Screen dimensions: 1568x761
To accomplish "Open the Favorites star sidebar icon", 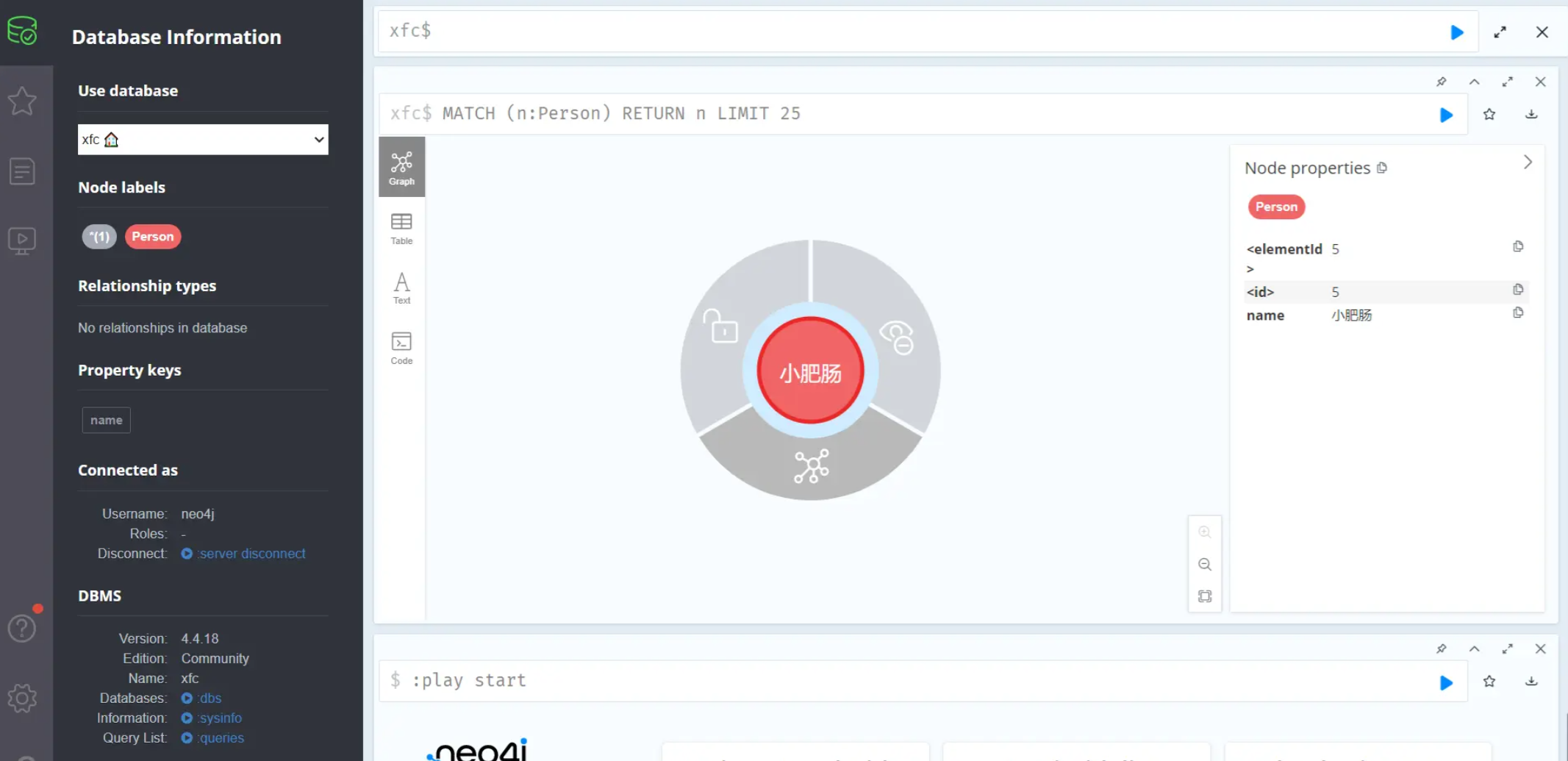I will point(22,101).
